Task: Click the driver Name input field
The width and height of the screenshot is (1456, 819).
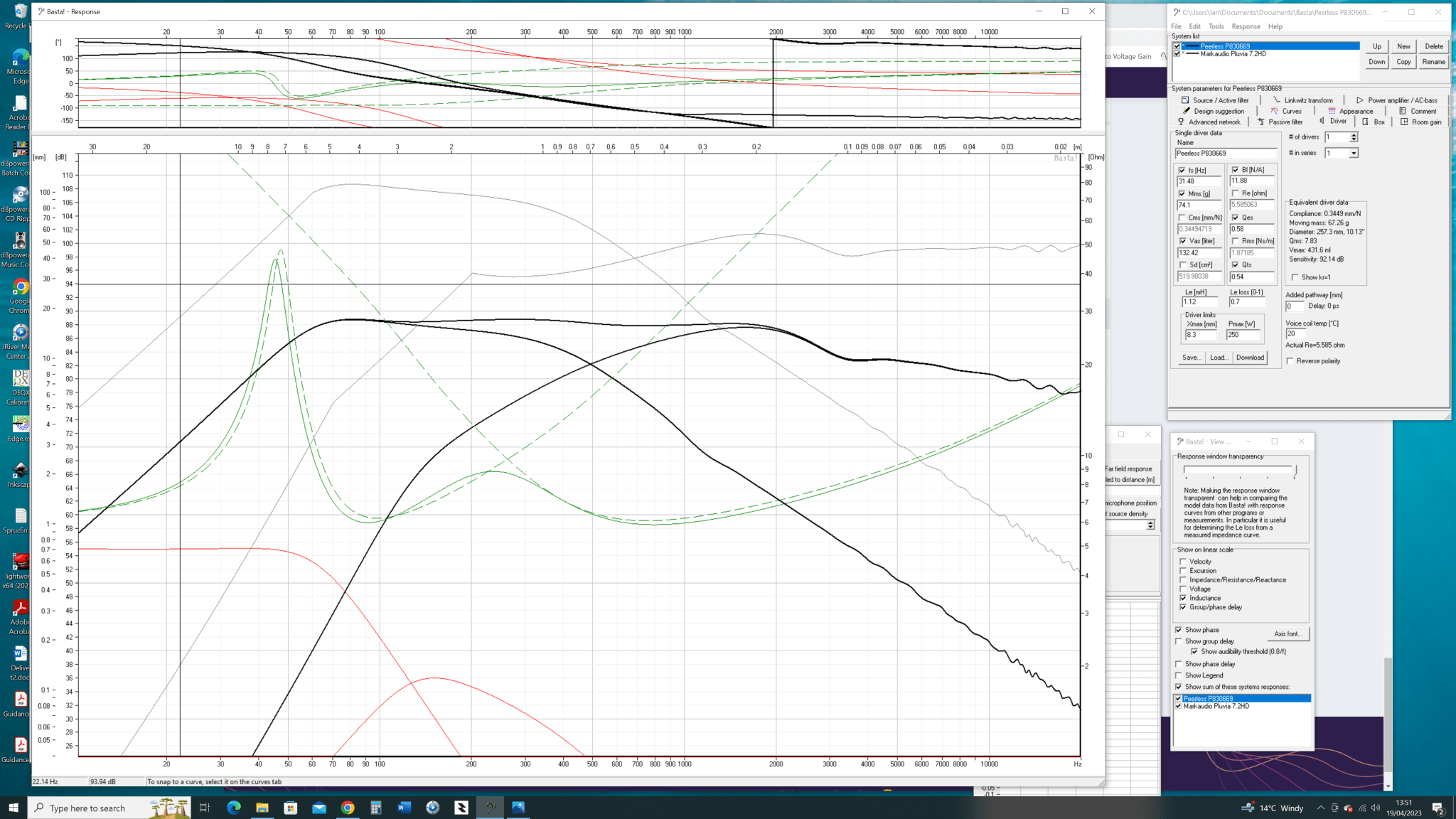Action: tap(1226, 154)
